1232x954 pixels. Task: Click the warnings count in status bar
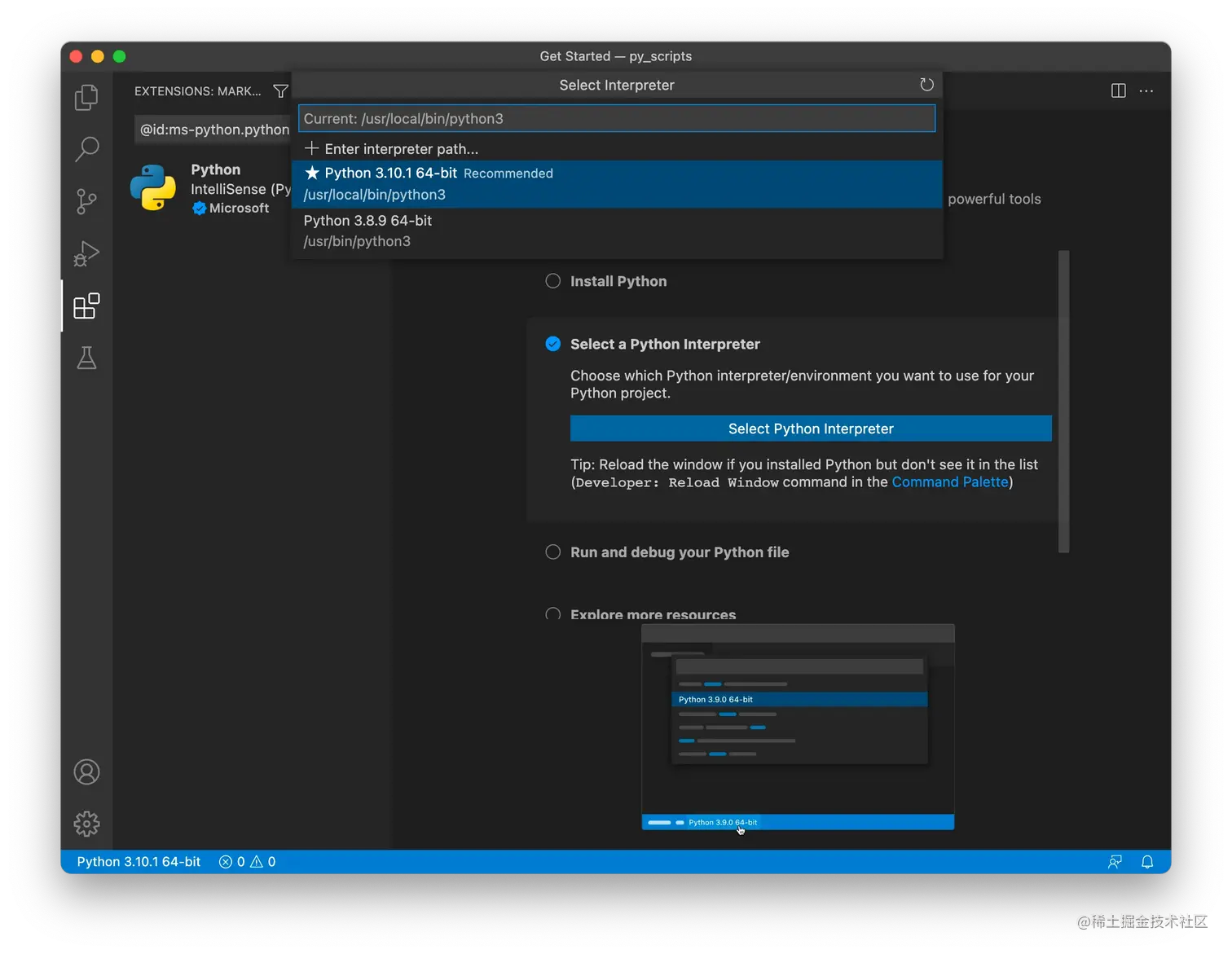[262, 862]
